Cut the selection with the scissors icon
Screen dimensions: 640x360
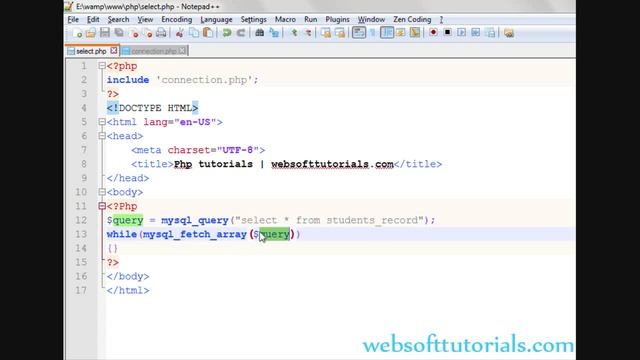click(180, 33)
